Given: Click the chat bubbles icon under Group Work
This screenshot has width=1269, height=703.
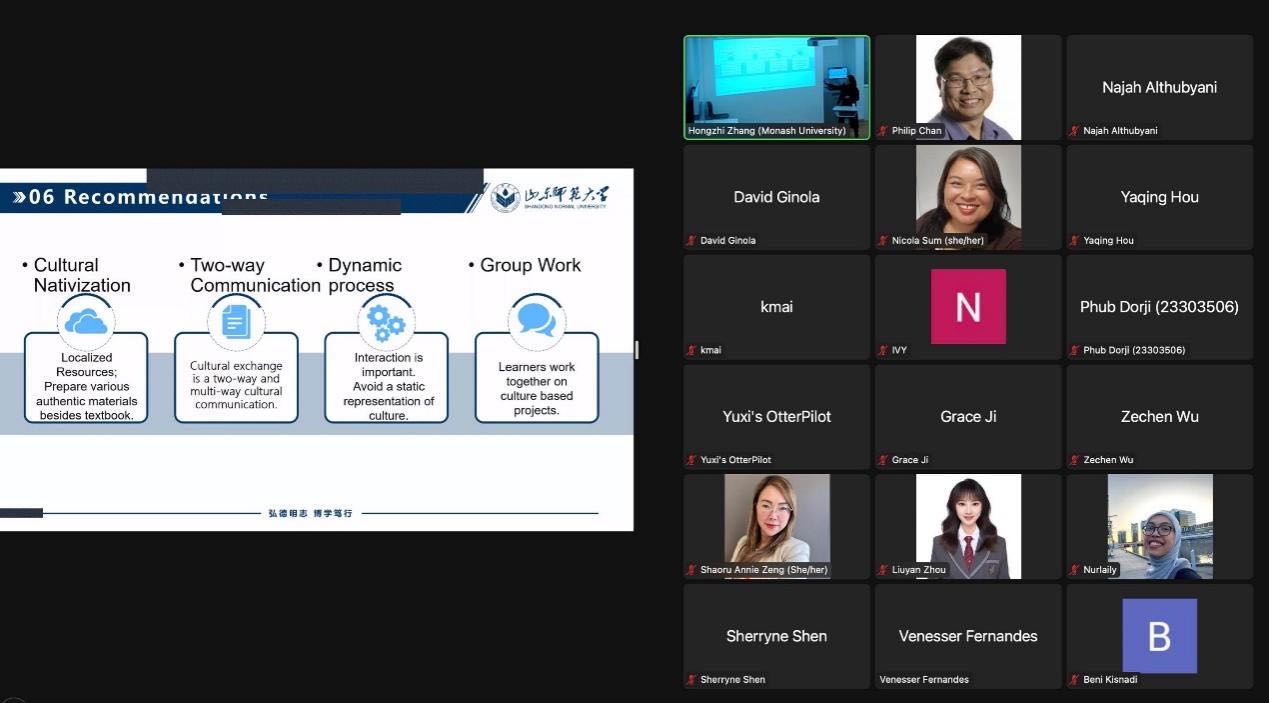Looking at the screenshot, I should tap(536, 321).
